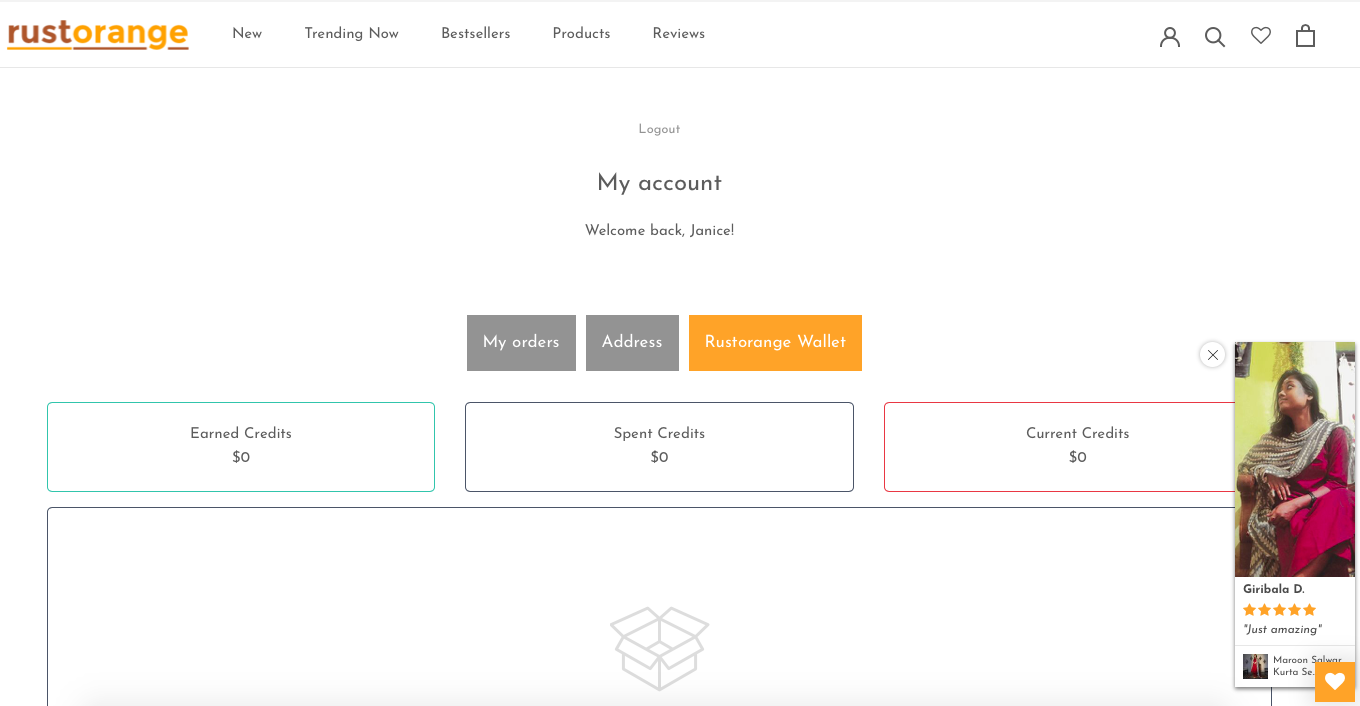Open Maroon Salwar Kurta product thumbnail
The height and width of the screenshot is (706, 1360).
[1255, 666]
